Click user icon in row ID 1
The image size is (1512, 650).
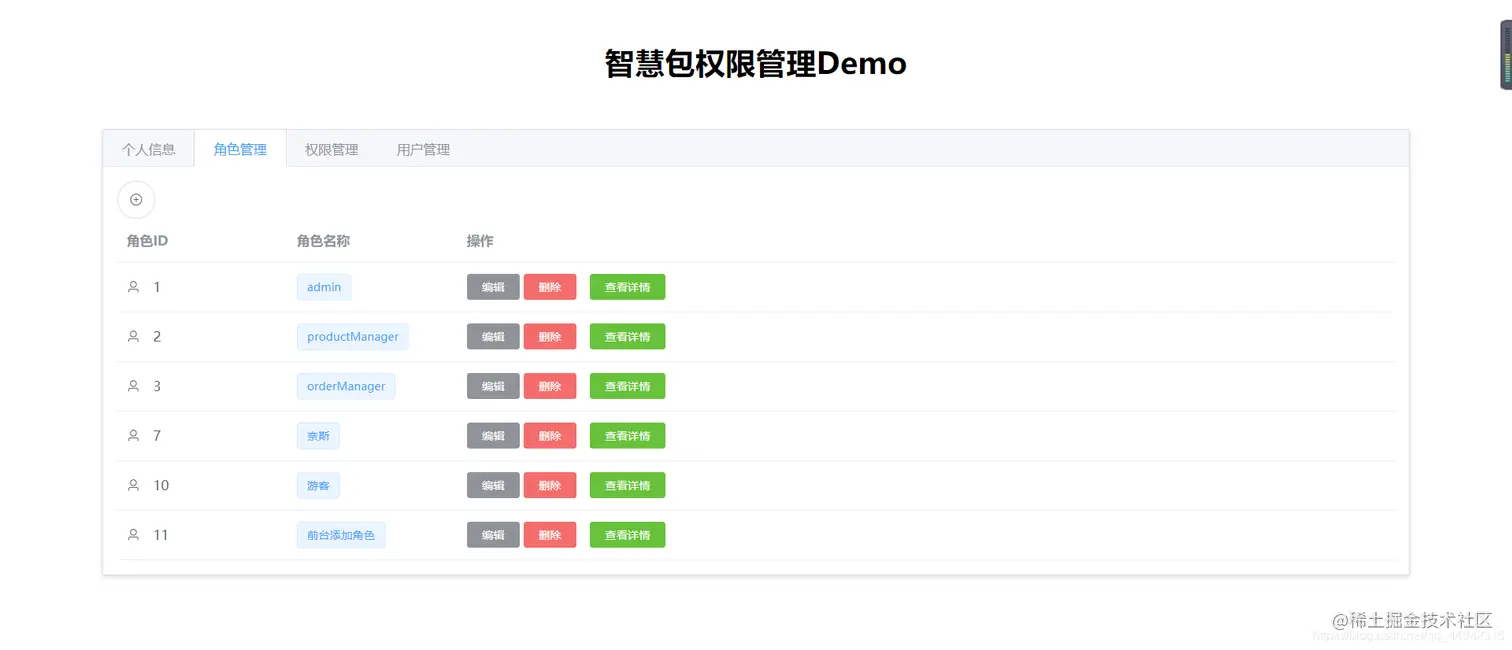pos(133,287)
